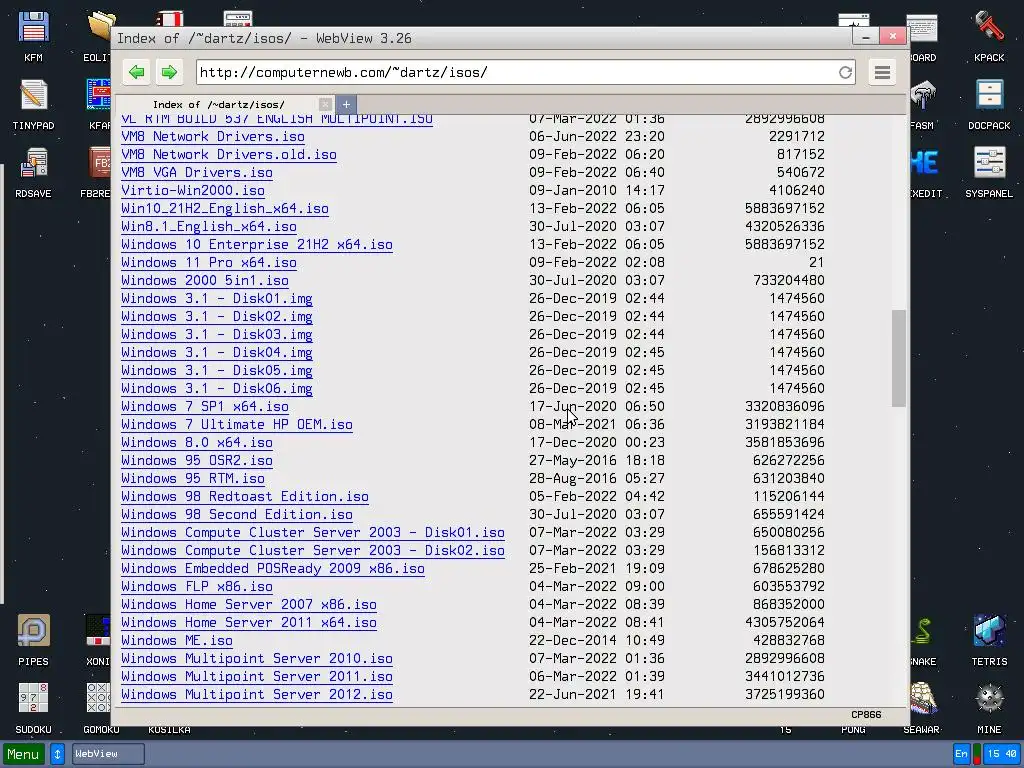Open Windows 98 Redtoast Edition.iso link
1024x768 pixels.
[245, 496]
